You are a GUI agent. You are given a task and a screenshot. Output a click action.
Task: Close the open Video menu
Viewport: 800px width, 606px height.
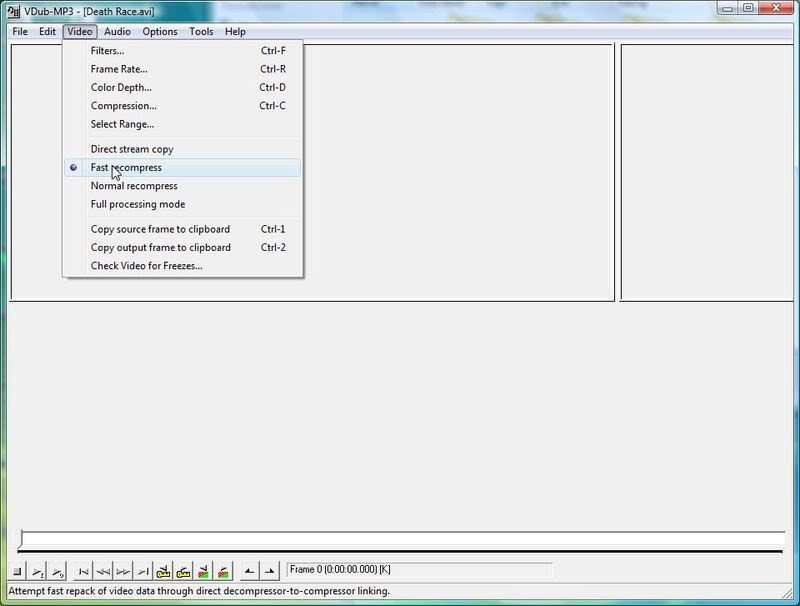coord(80,32)
